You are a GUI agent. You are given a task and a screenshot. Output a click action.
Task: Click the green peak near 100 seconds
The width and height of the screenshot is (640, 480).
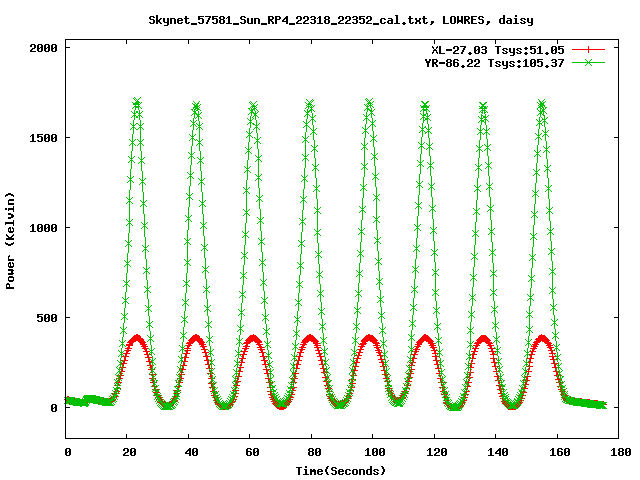[x=370, y=102]
